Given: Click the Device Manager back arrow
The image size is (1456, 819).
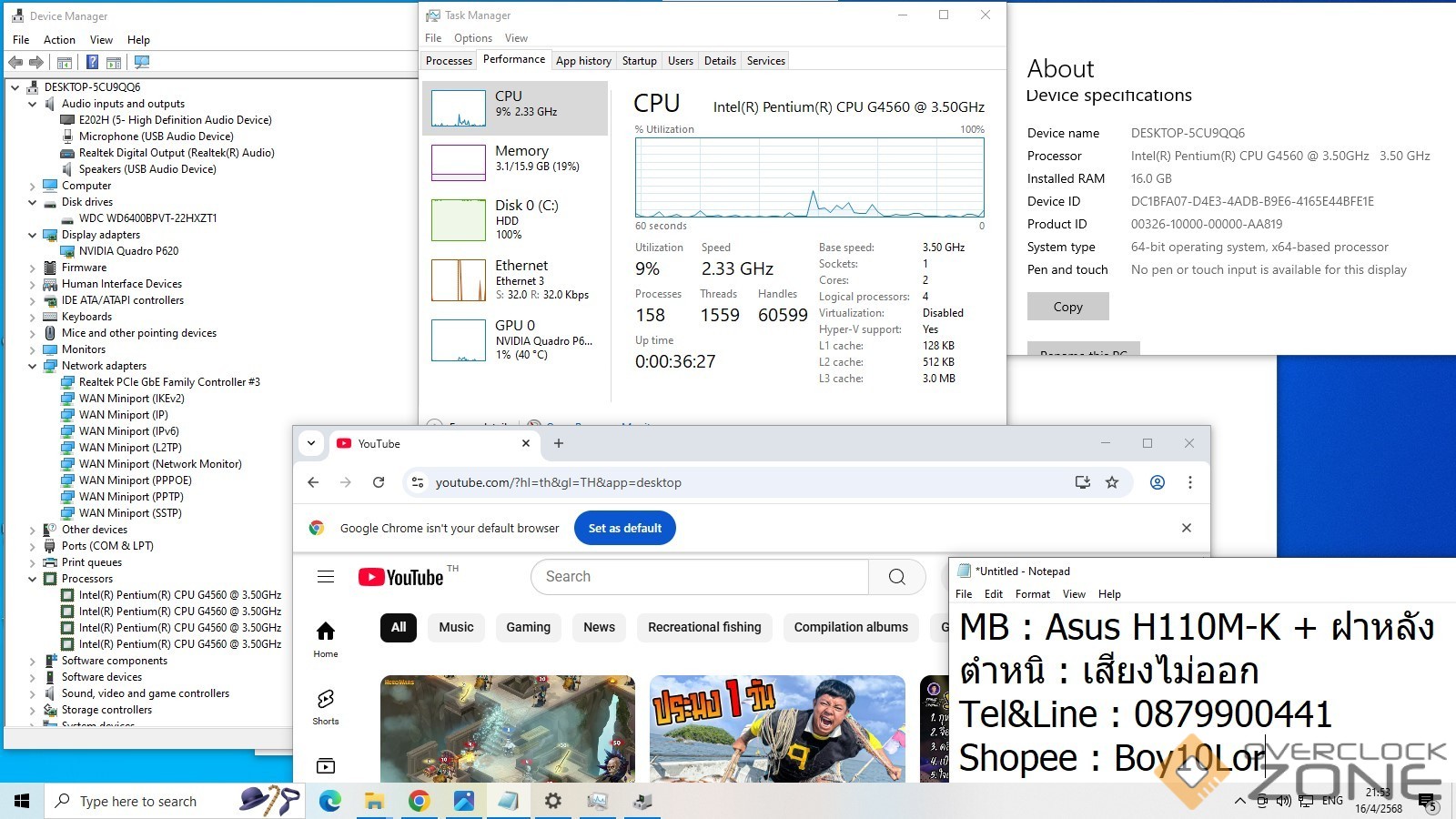Looking at the screenshot, I should [x=15, y=62].
